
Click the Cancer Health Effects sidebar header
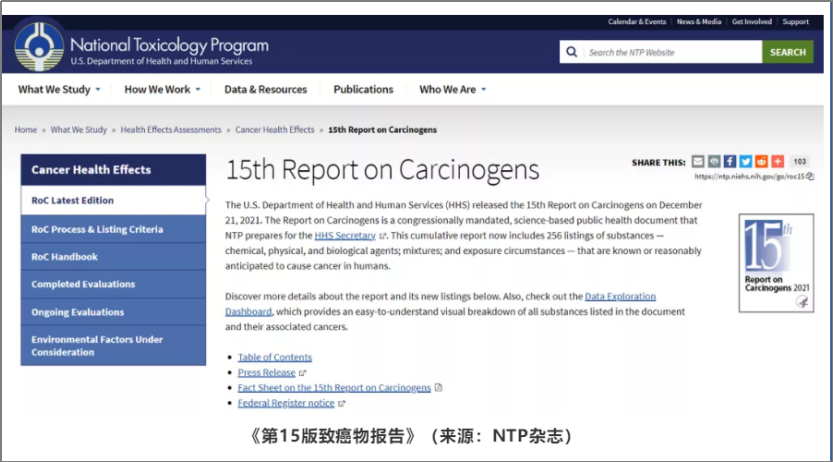[113, 170]
